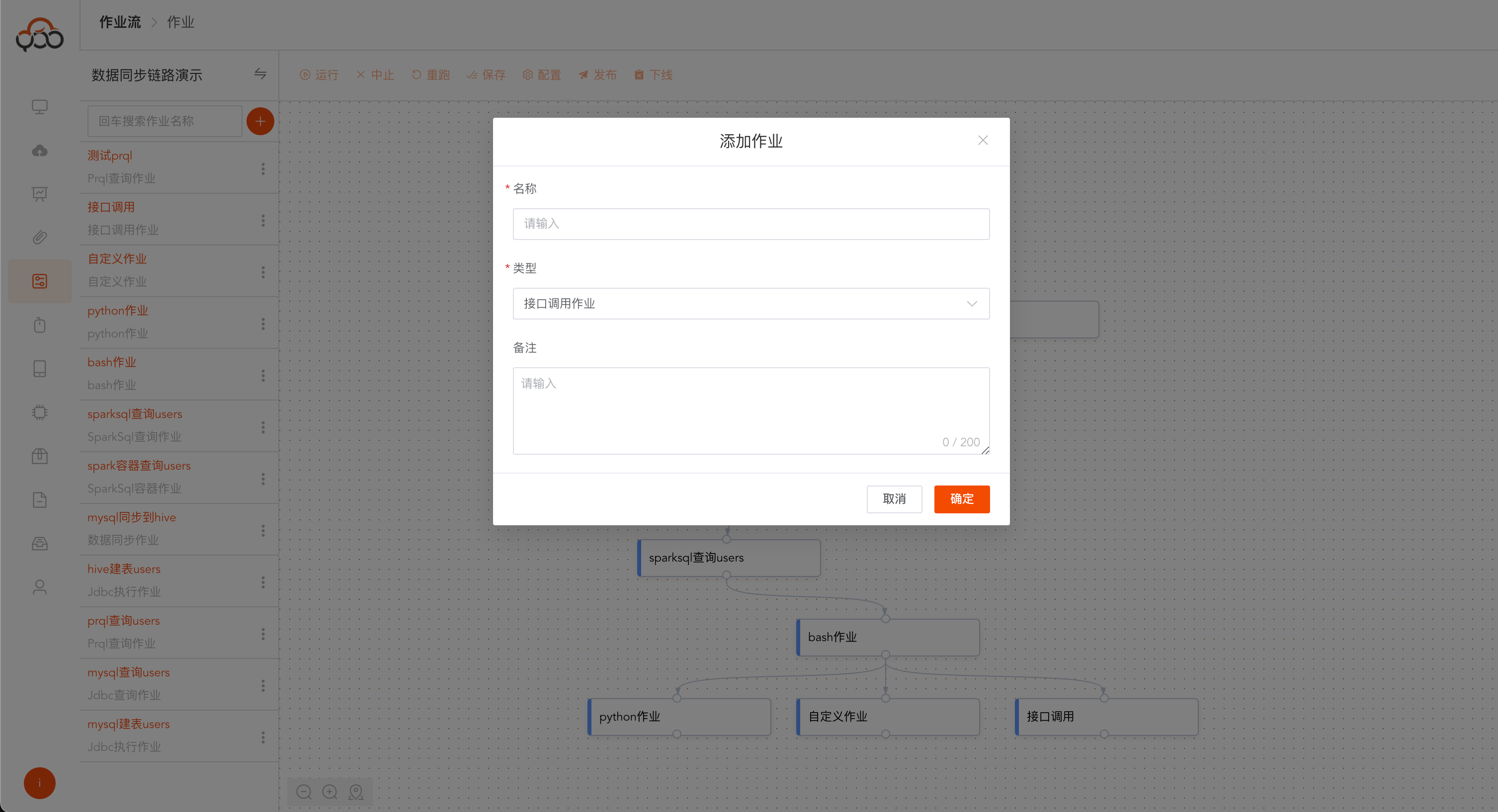Close the 添加作业 dialog with X
Image resolution: width=1498 pixels, height=812 pixels.
pyautogui.click(x=982, y=140)
